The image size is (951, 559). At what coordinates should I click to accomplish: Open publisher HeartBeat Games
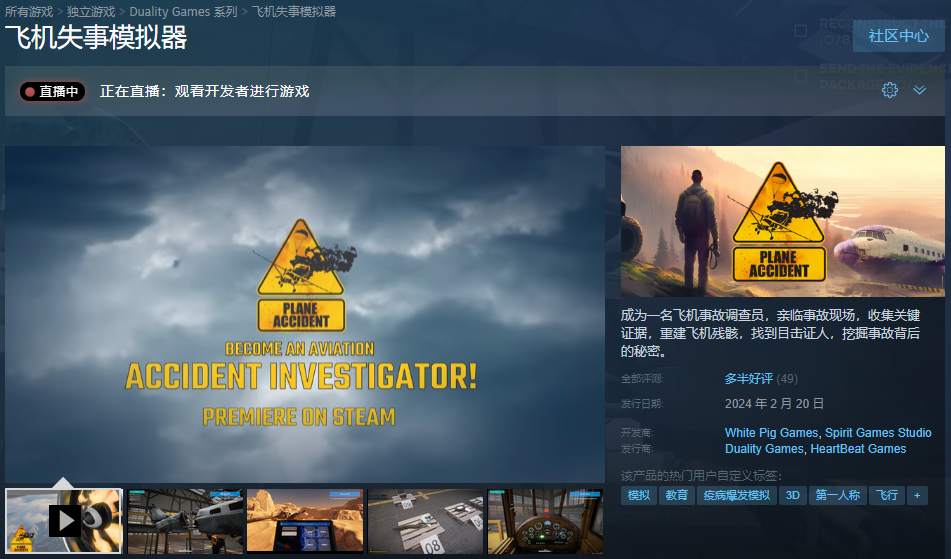(x=858, y=449)
